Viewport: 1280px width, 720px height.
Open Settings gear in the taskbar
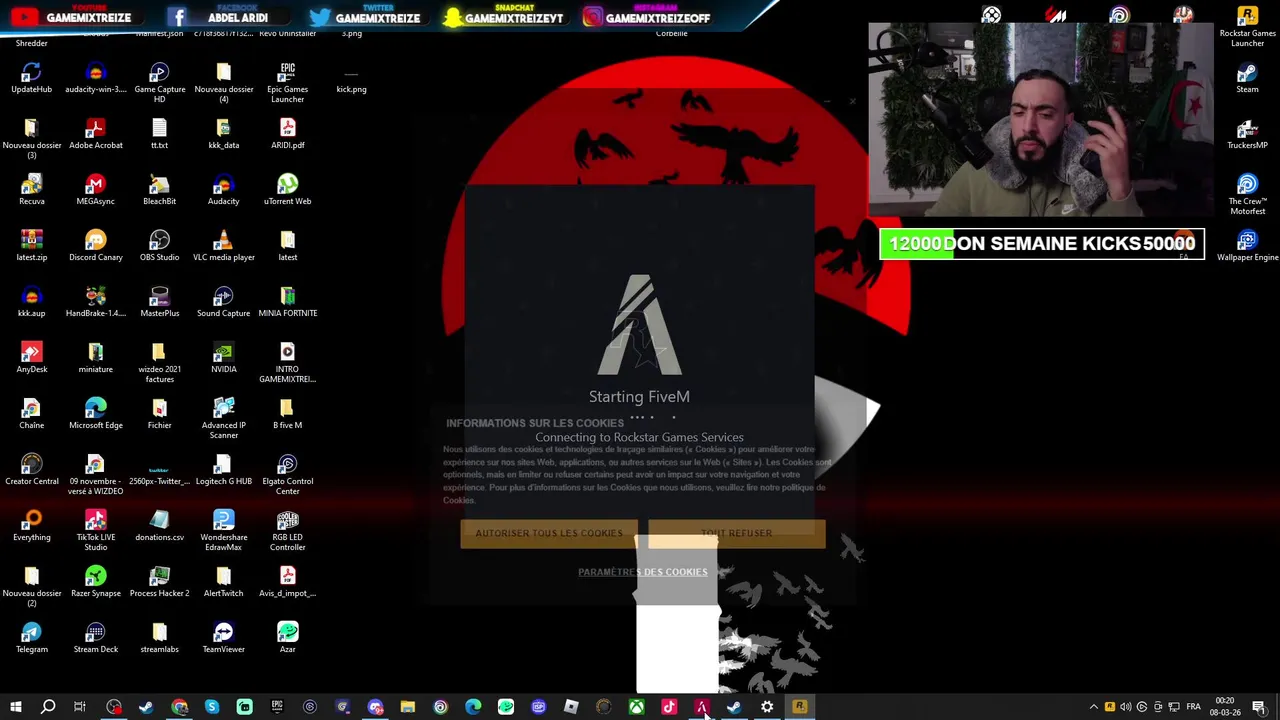pyautogui.click(x=767, y=707)
